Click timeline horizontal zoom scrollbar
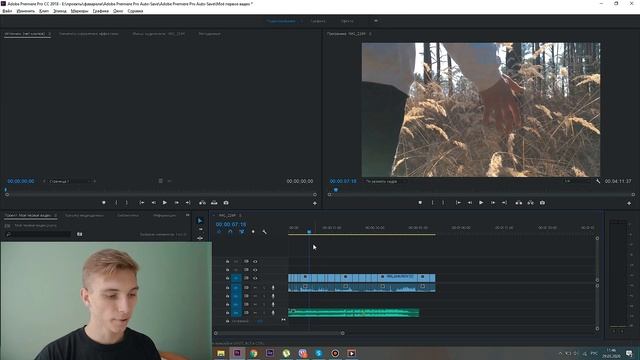This screenshot has height=360, width=640. (279, 333)
